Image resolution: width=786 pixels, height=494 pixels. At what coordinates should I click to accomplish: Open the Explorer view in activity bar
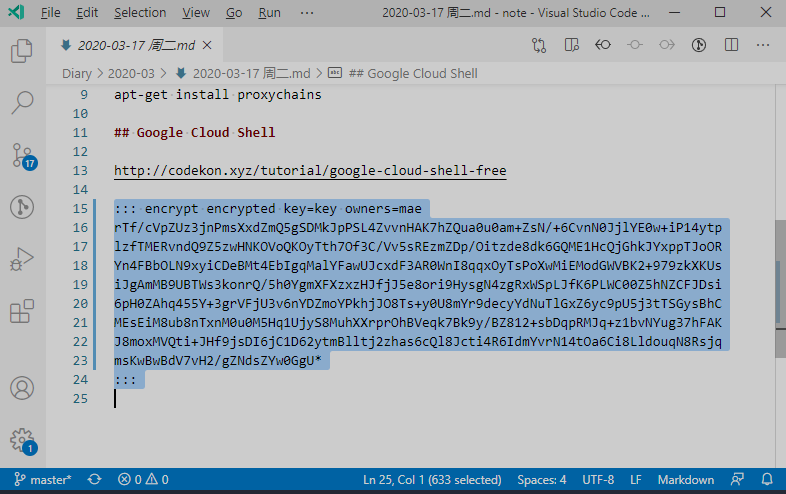point(22,51)
